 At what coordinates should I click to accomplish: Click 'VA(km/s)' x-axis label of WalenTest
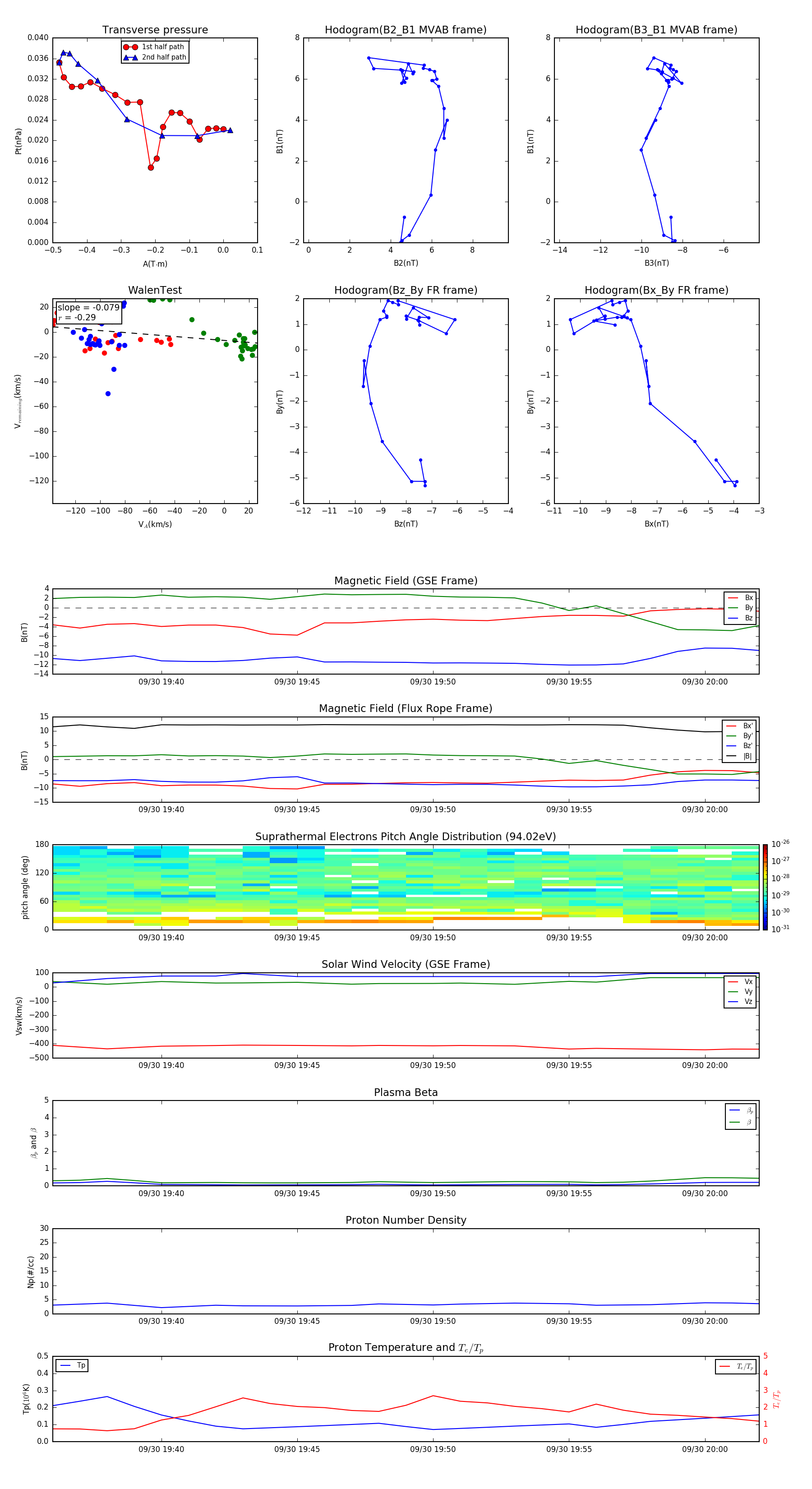pos(155,524)
